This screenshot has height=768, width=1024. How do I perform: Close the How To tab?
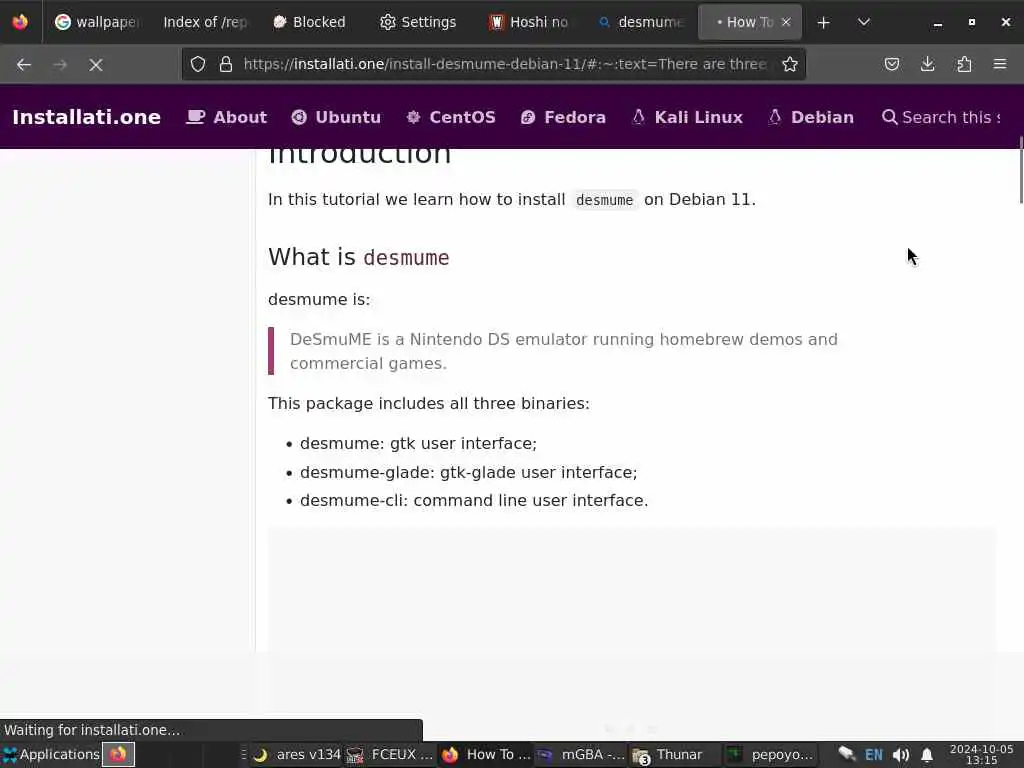click(786, 22)
